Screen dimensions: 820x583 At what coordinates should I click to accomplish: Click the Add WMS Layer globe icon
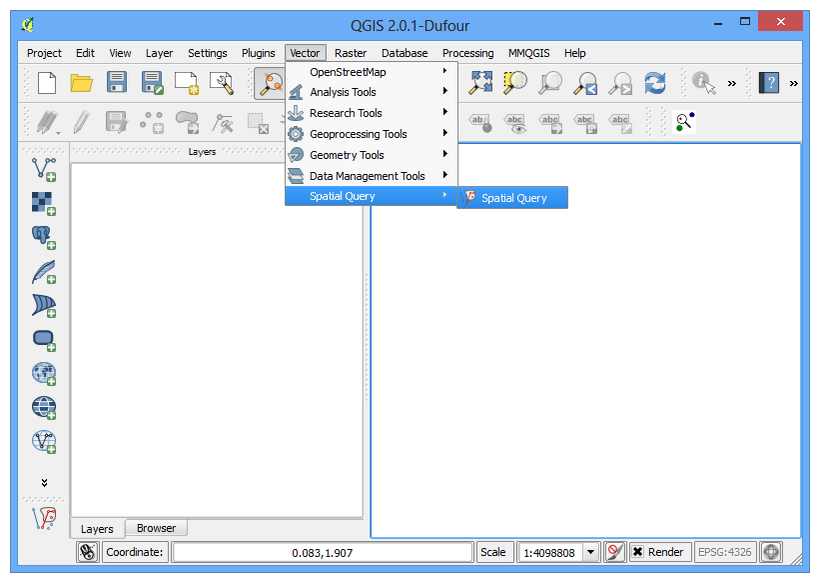click(x=44, y=373)
